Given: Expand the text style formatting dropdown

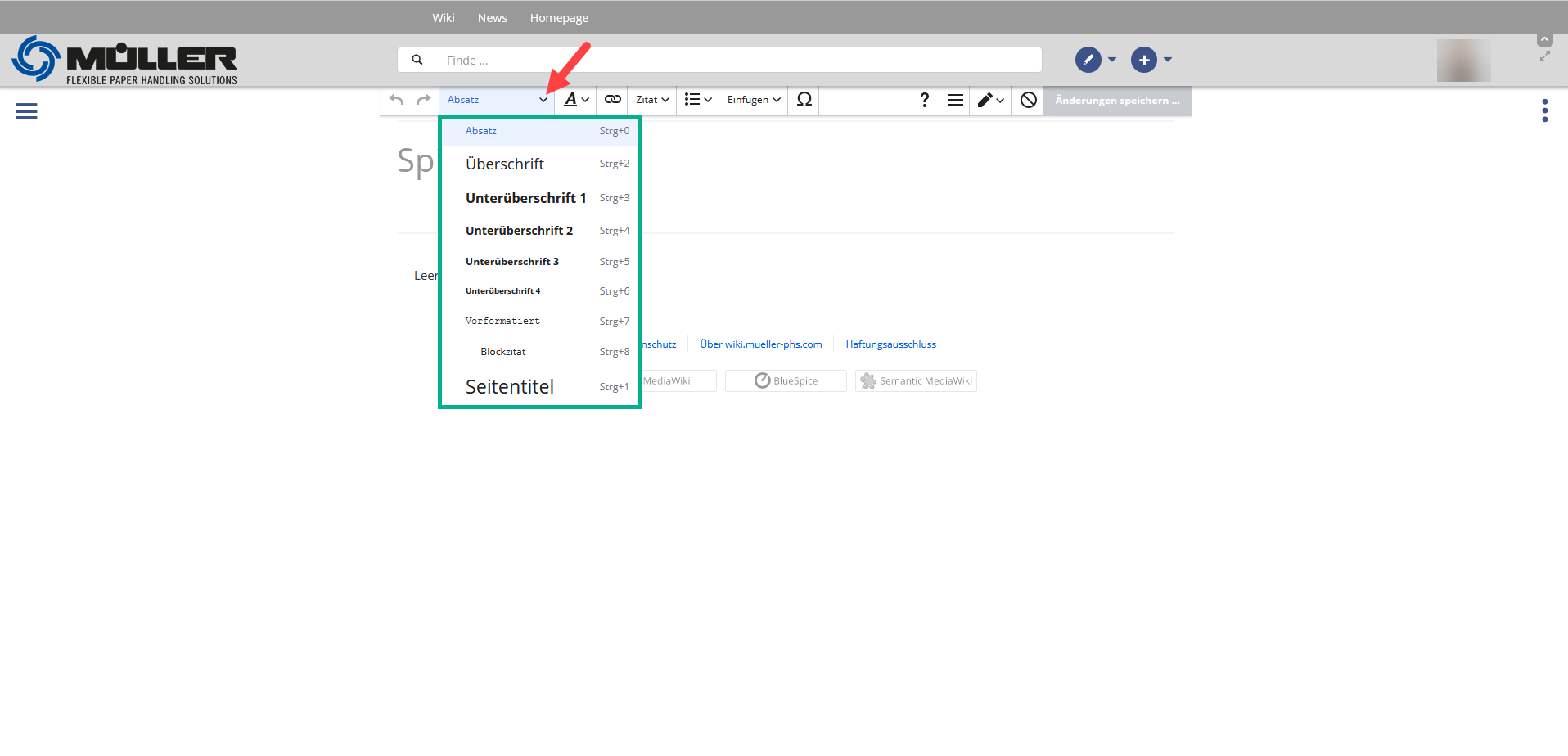Looking at the screenshot, I should 576,100.
